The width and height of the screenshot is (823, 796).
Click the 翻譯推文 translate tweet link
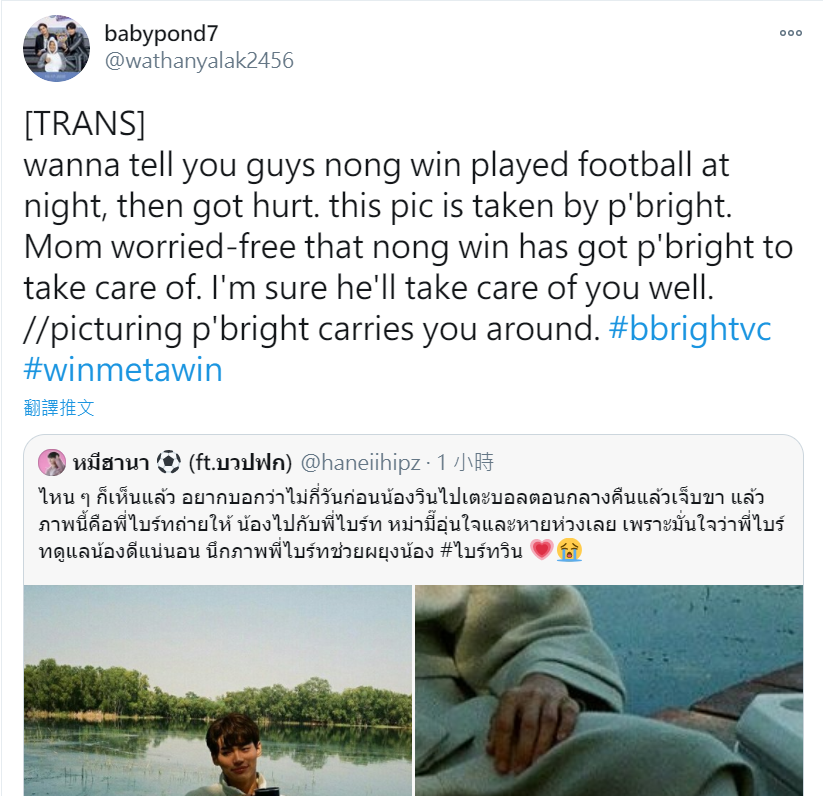(59, 408)
